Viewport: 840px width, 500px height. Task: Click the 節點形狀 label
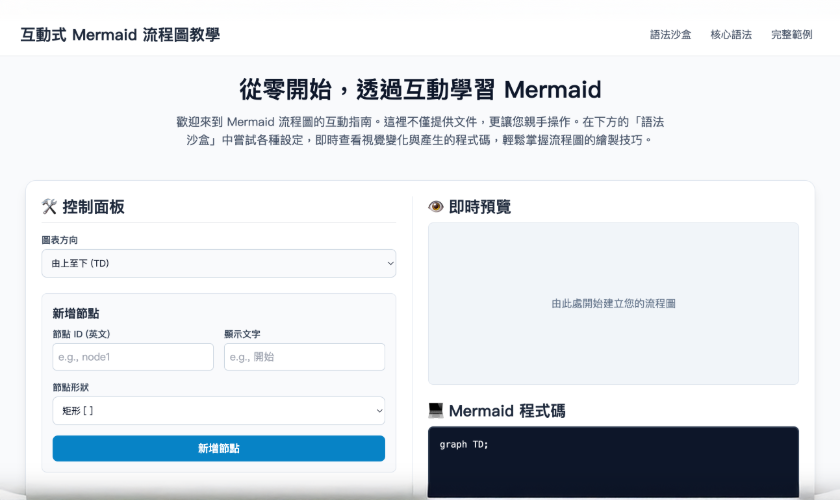click(71, 387)
